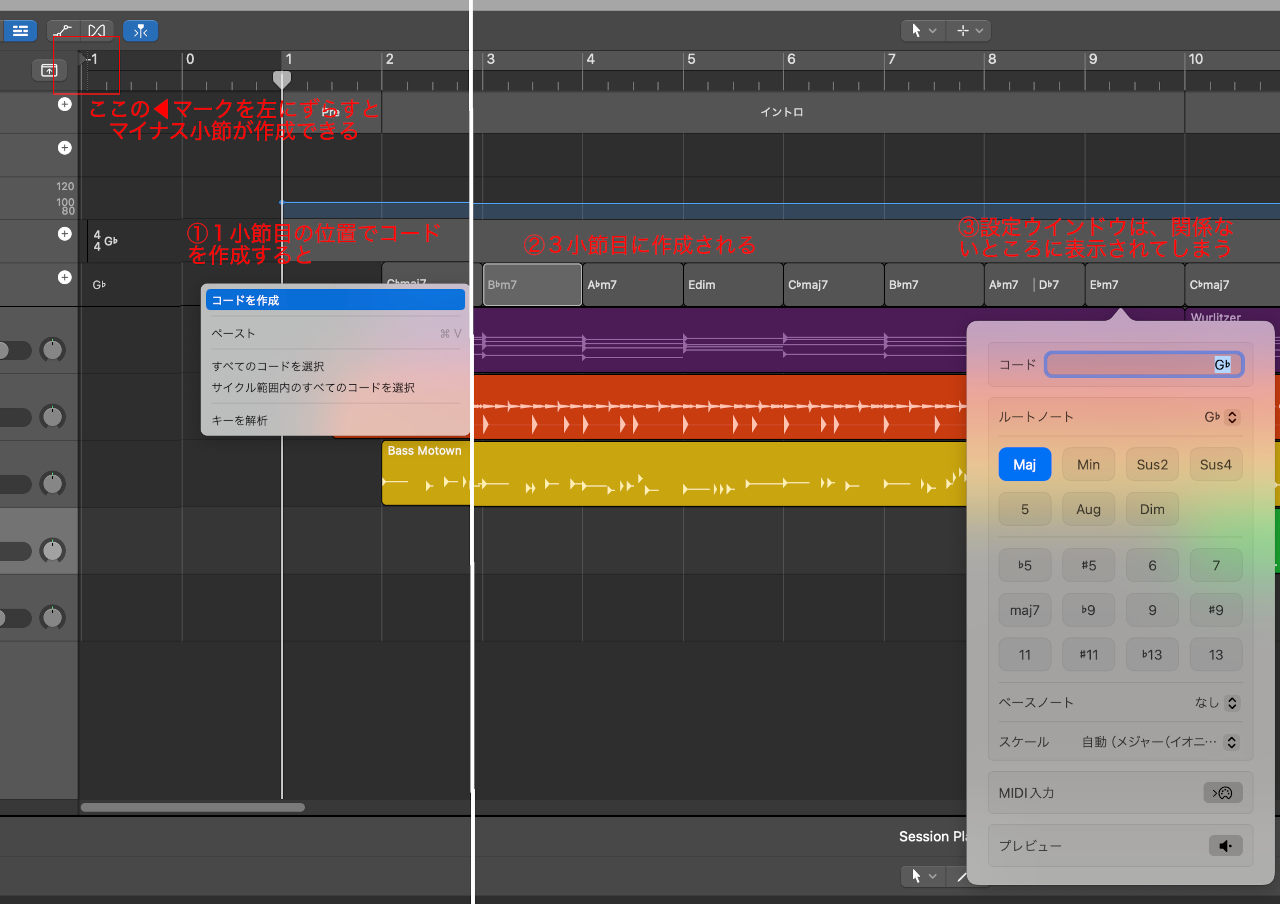Toggle the blue track list view button
The height and width of the screenshot is (904, 1280).
[20, 31]
